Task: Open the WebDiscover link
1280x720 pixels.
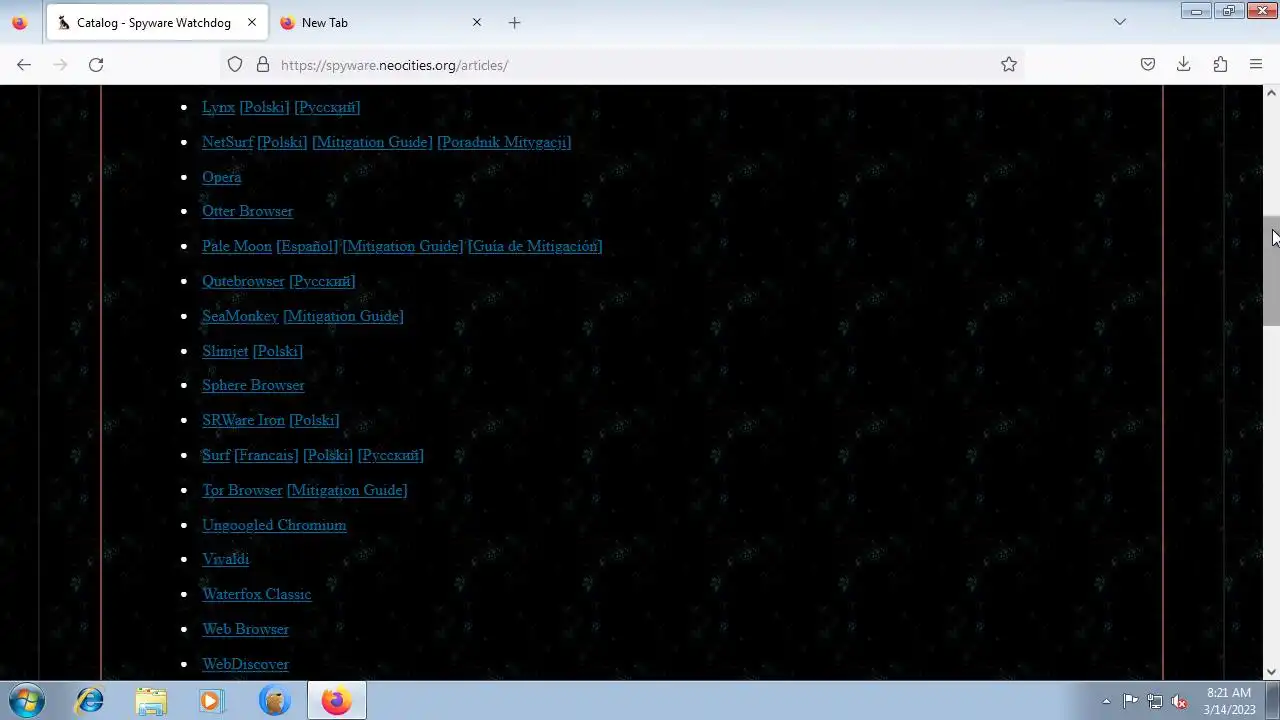Action: (245, 664)
